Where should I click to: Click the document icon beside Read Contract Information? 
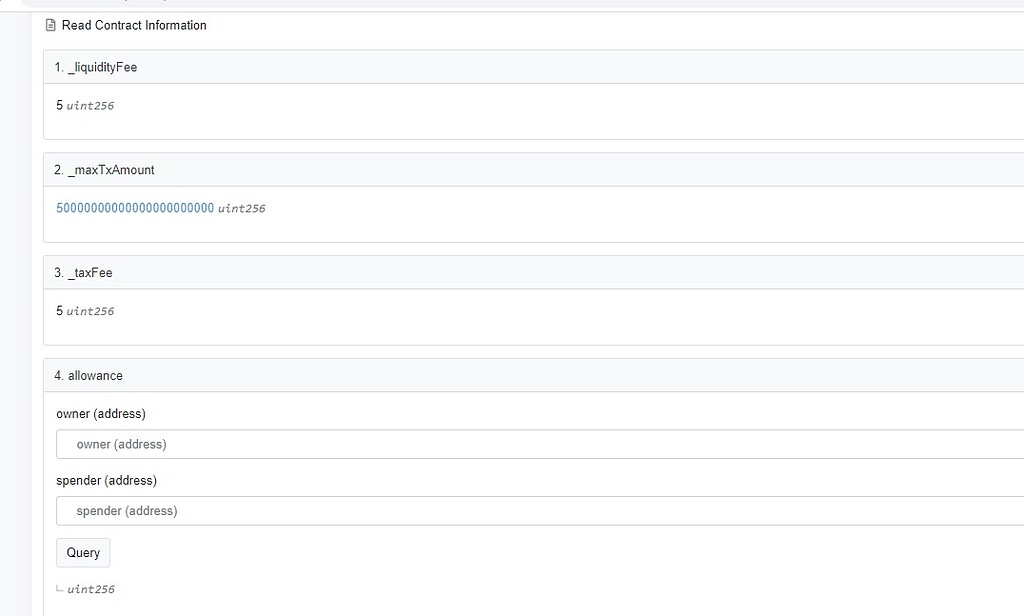[50, 25]
